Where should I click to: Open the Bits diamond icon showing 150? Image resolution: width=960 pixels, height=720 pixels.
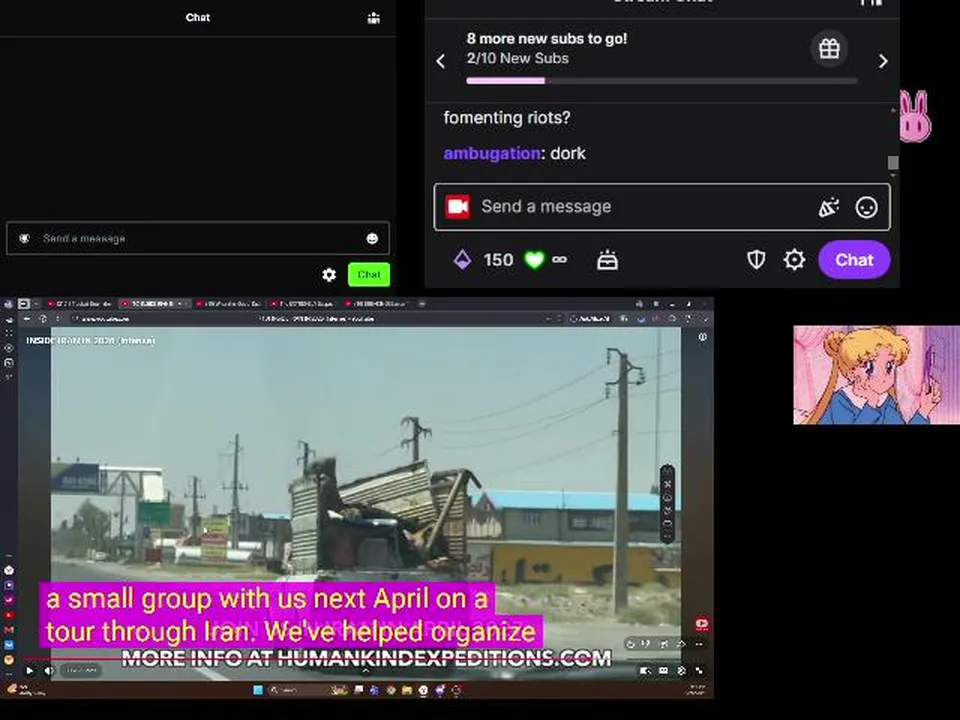463,260
